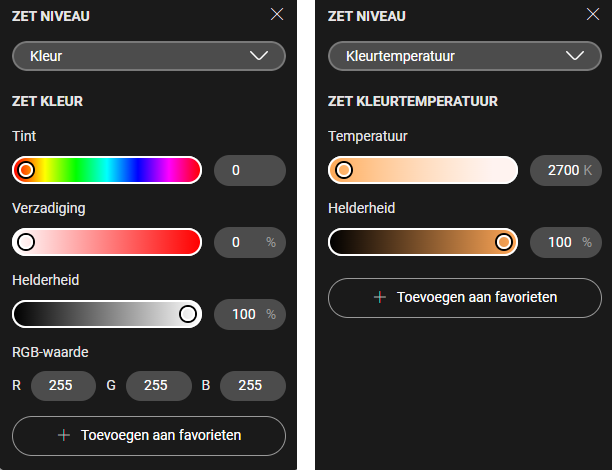The image size is (612, 470).
Task: Click the G value RGB field
Action: 158,385
